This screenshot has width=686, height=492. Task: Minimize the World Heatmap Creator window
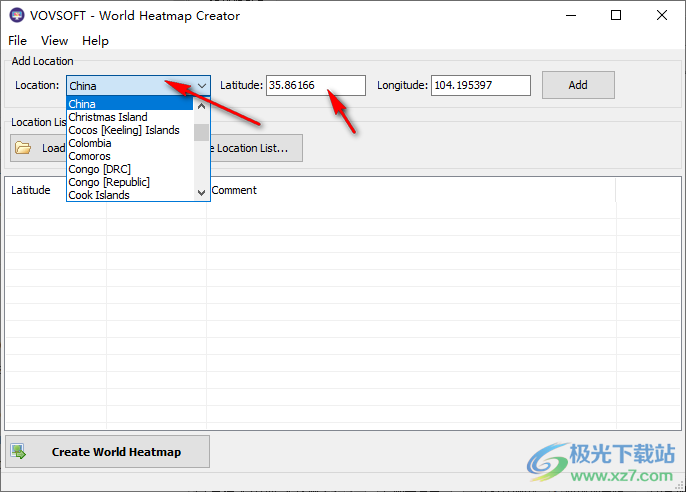click(x=571, y=15)
